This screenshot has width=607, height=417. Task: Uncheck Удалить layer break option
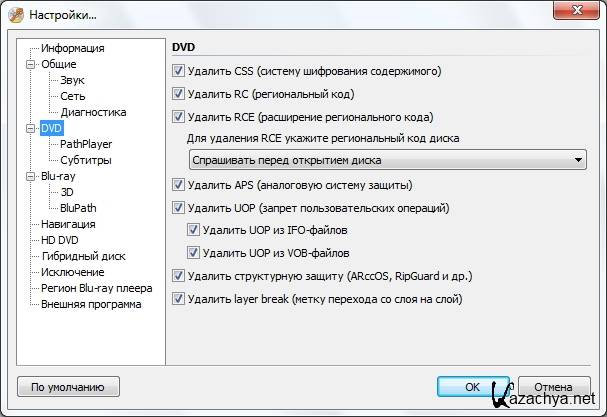click(179, 298)
